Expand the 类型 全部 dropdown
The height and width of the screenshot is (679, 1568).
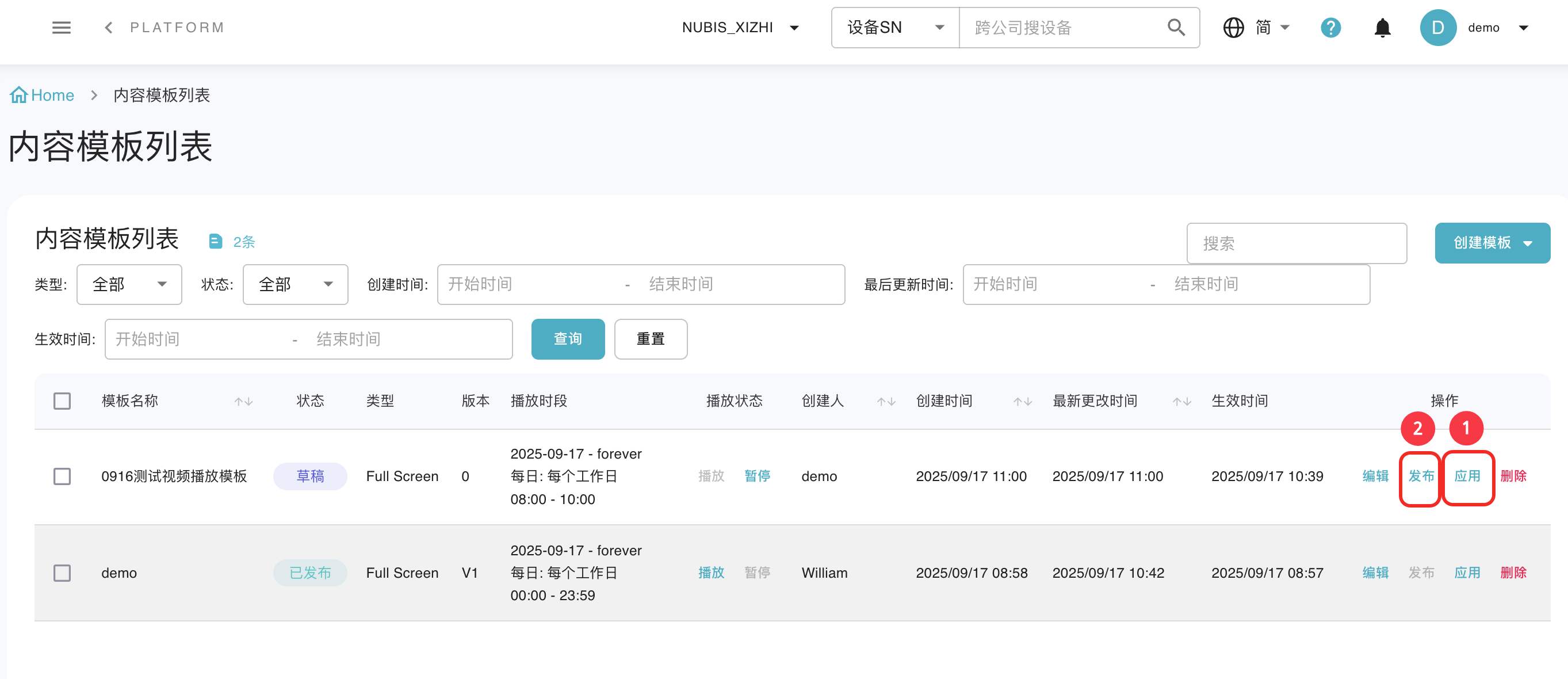tap(129, 284)
